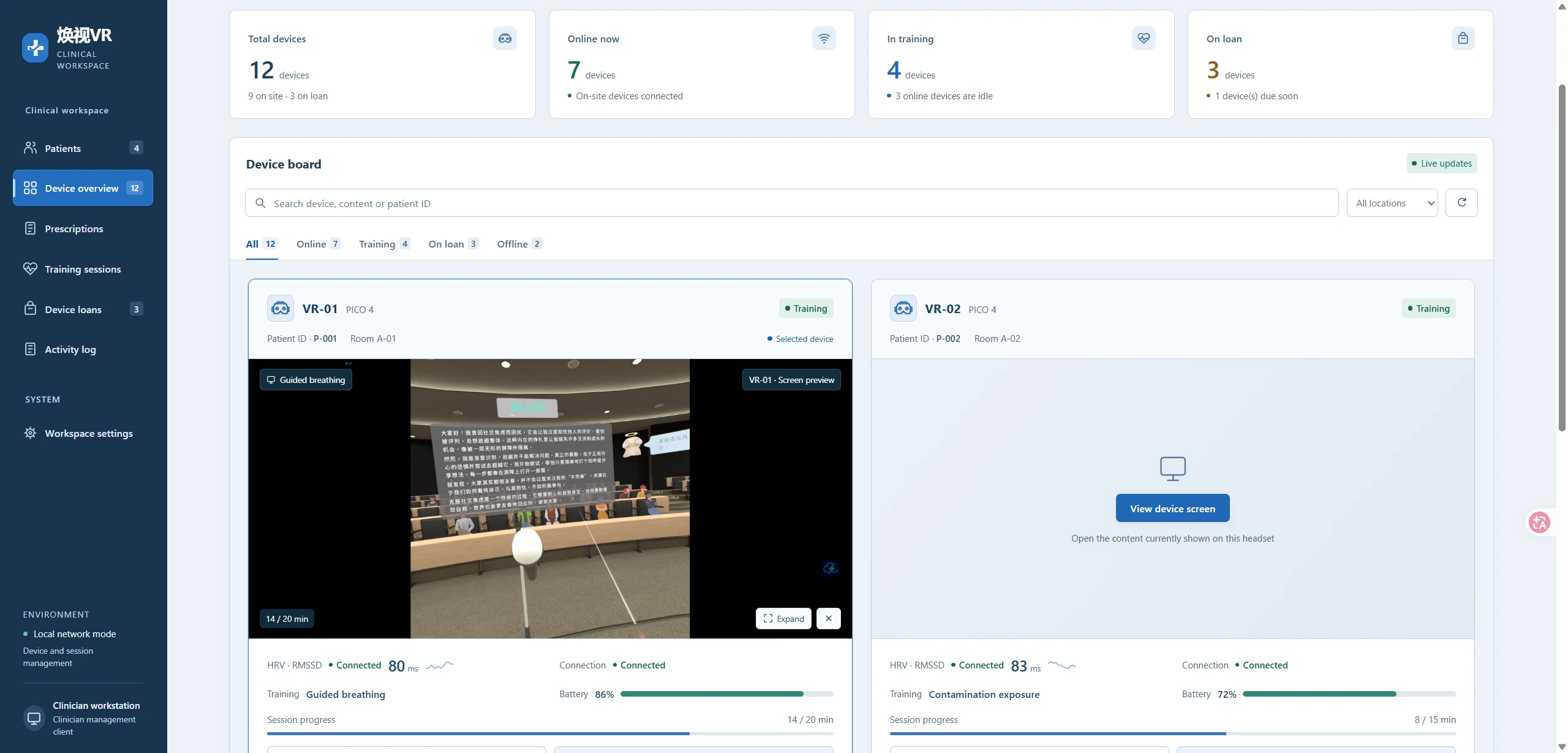Click the VR-01 session progress bar
The image size is (1568, 753).
(550, 733)
